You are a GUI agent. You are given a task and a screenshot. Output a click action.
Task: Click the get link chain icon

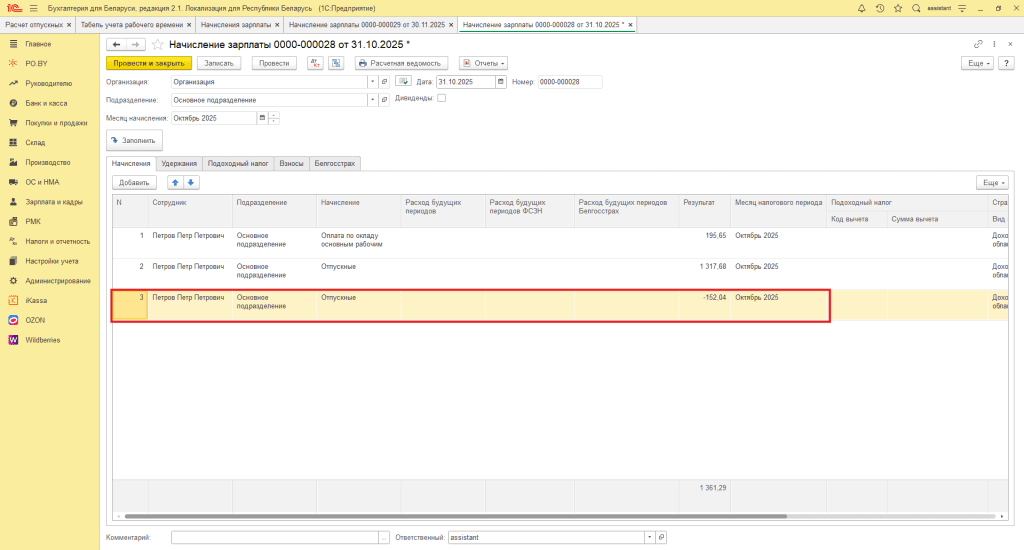978,45
